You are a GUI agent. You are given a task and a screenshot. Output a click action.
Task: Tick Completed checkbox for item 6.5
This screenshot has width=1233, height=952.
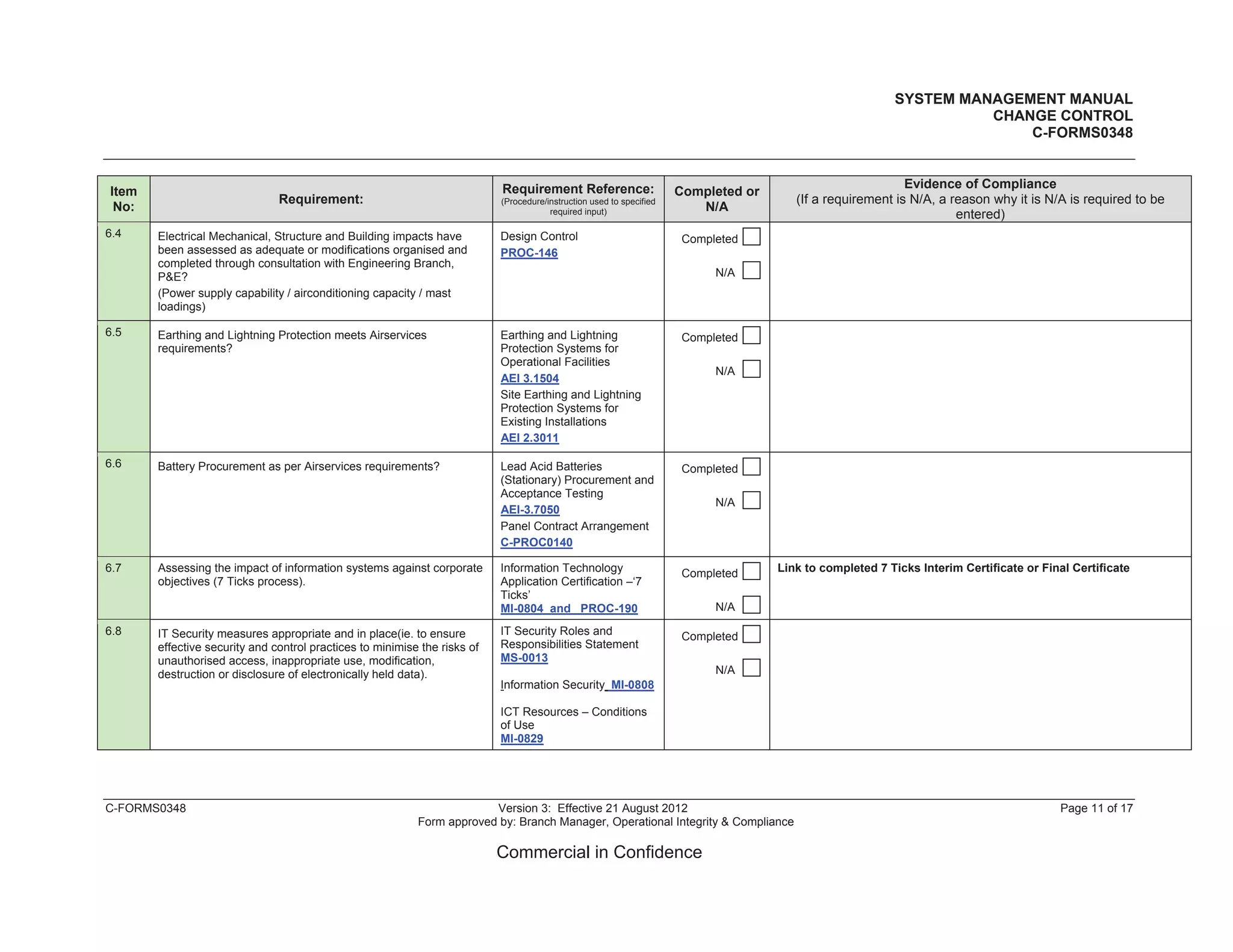tap(751, 336)
